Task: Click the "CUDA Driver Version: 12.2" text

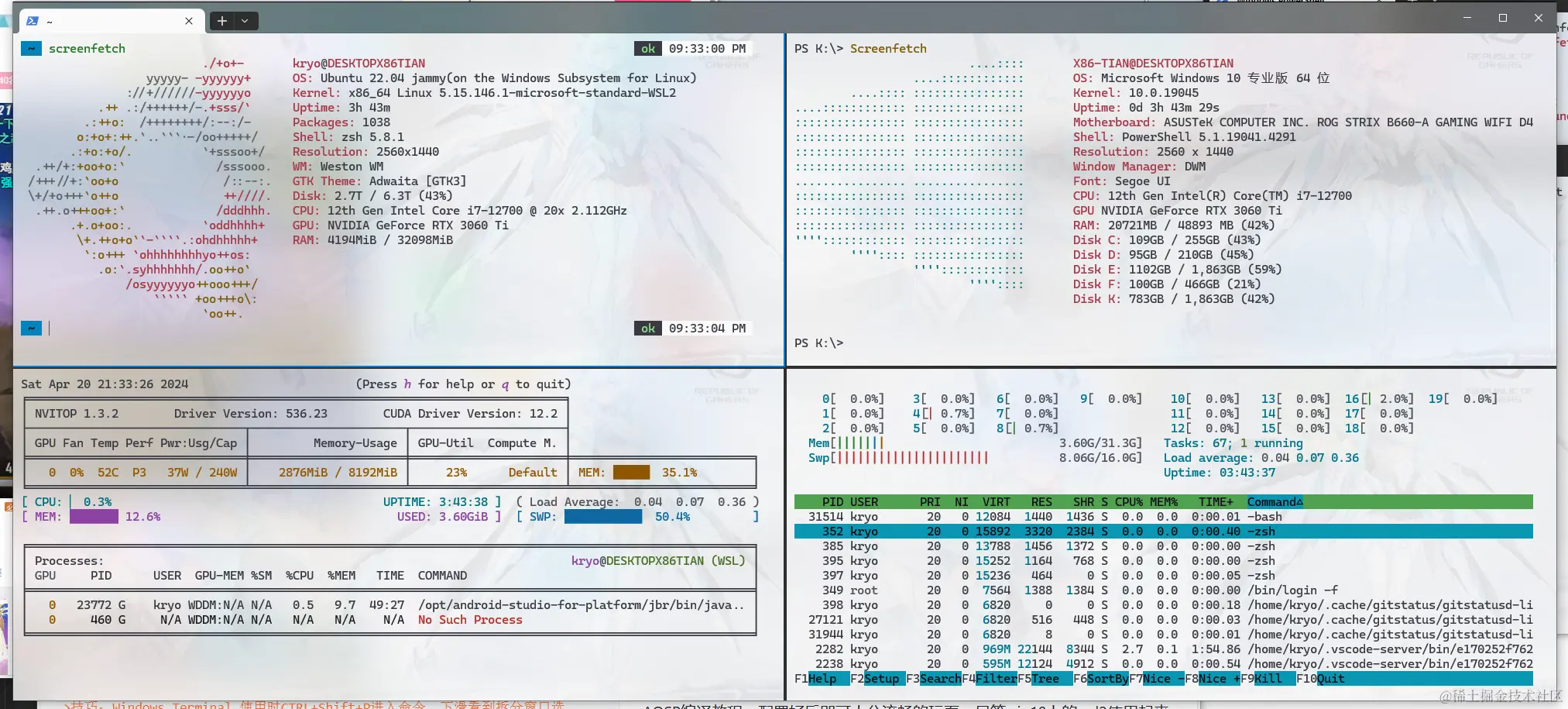Action: click(x=470, y=414)
